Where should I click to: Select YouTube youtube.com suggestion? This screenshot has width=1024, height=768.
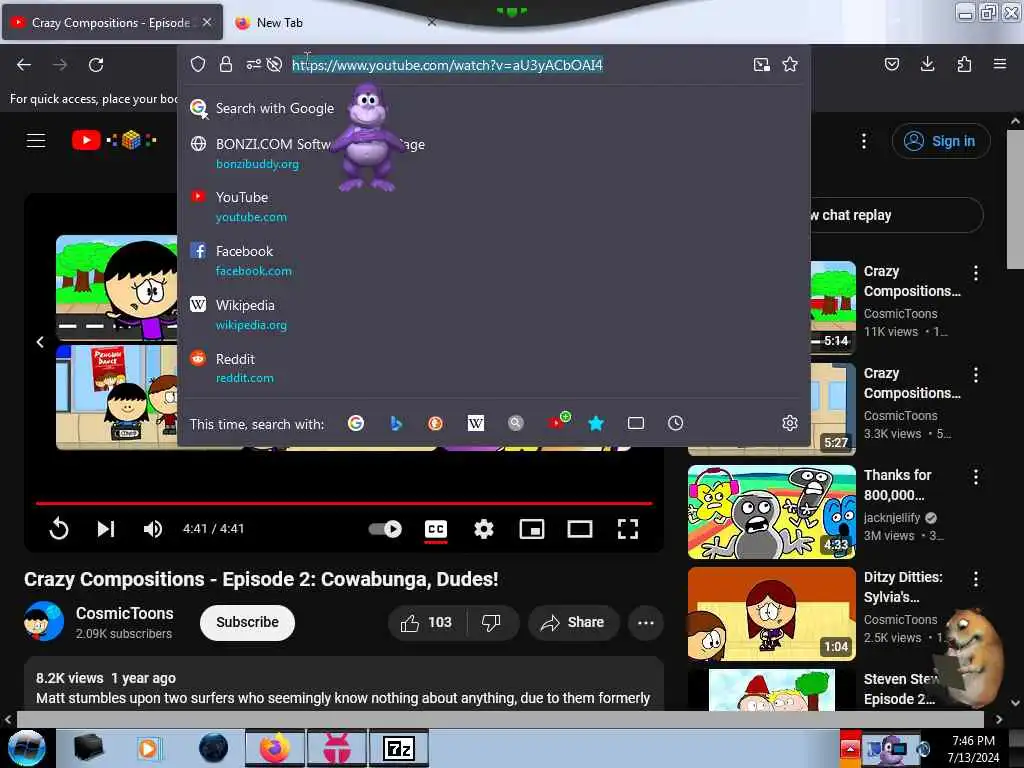point(494,206)
